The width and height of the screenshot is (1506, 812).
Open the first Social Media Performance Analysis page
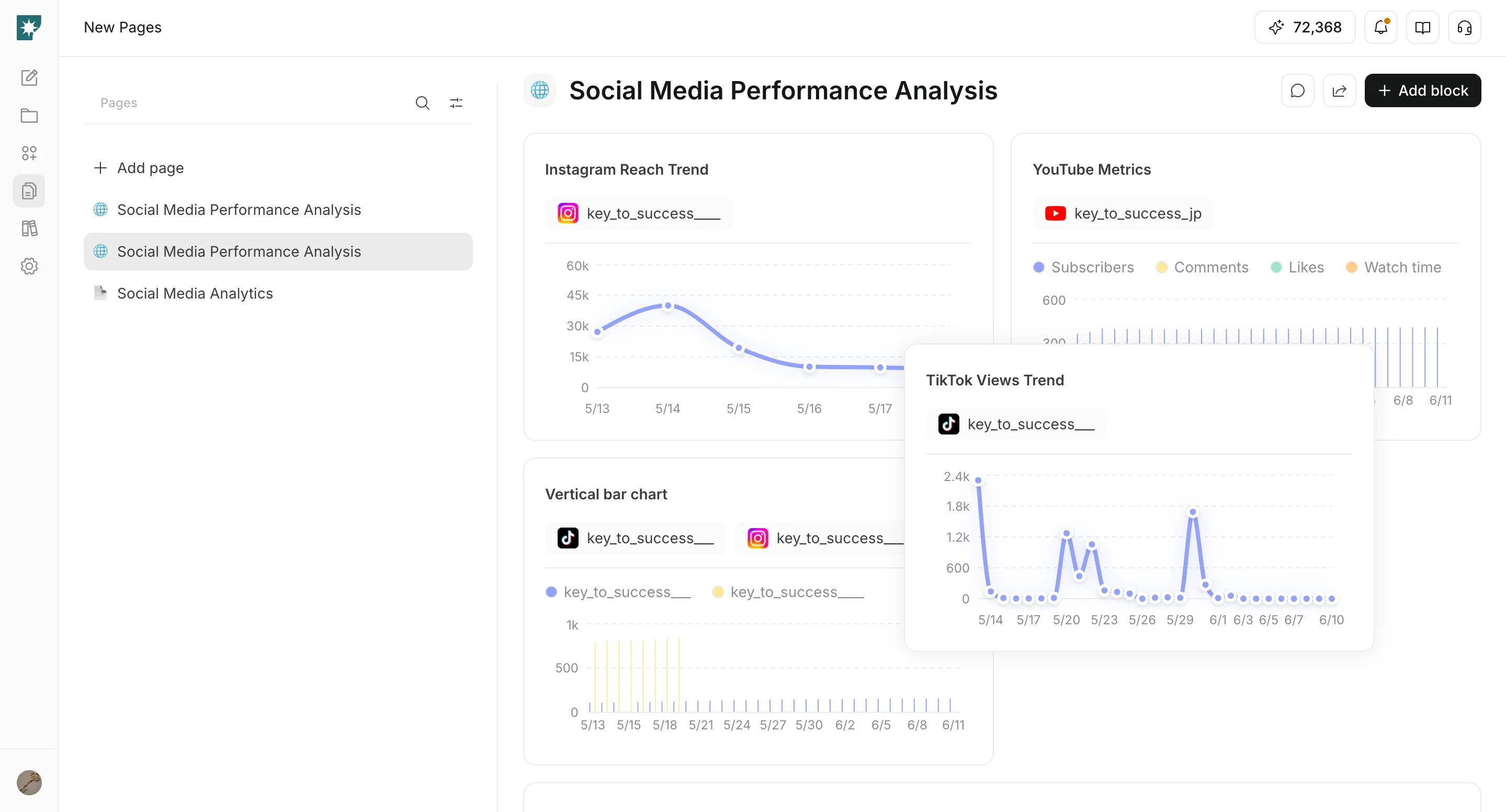[x=278, y=210]
